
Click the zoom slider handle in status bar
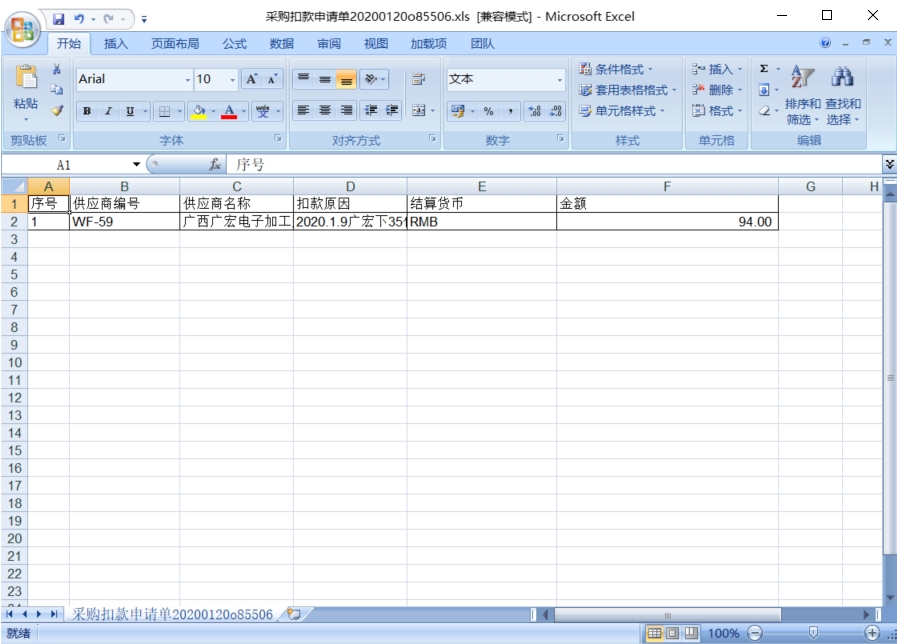[x=813, y=633]
